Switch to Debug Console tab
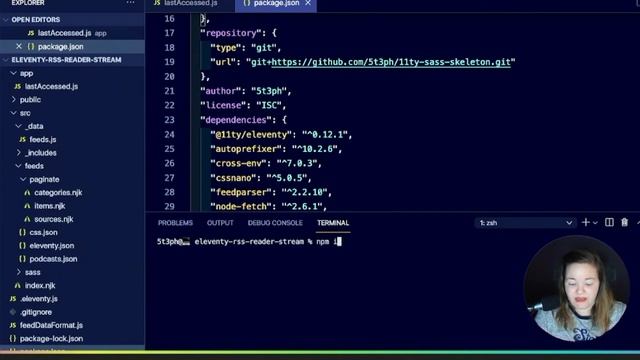 click(x=275, y=223)
